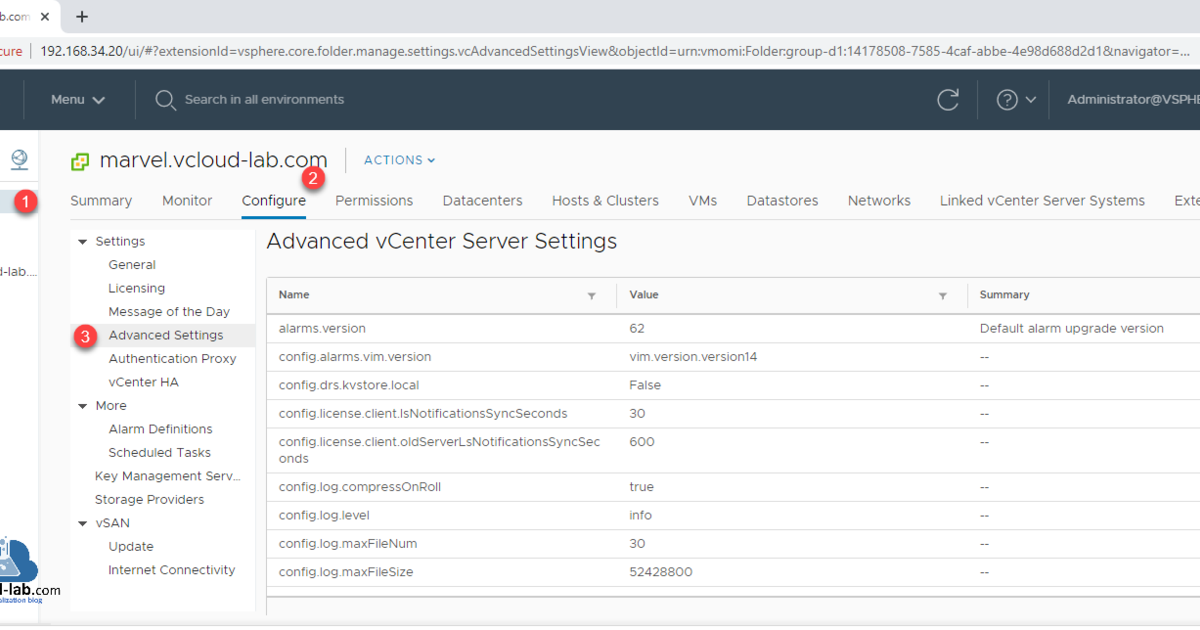The height and width of the screenshot is (630, 1200).
Task: Click the Name column filter icon
Action: coord(591,296)
